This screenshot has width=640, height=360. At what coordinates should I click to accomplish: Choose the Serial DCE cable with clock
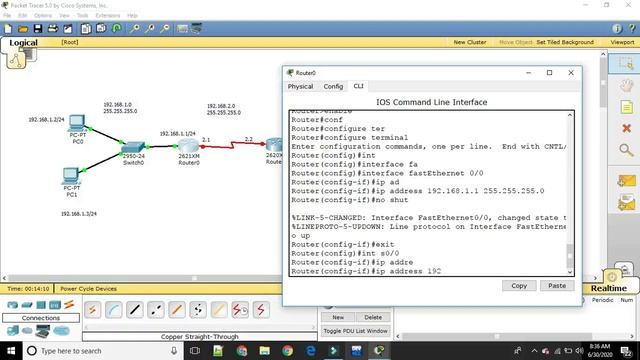point(240,310)
